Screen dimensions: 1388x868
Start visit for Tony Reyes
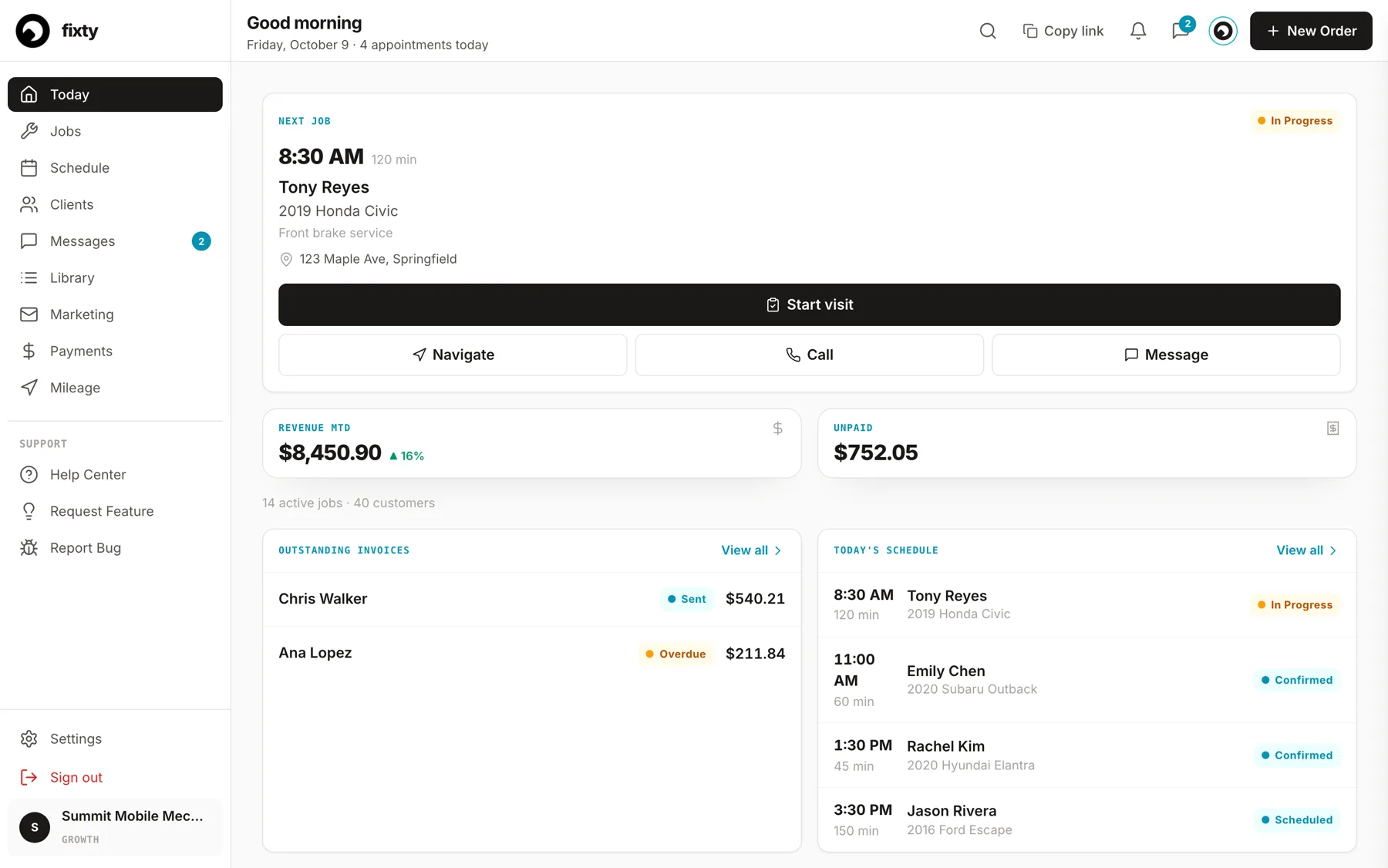[x=809, y=304]
